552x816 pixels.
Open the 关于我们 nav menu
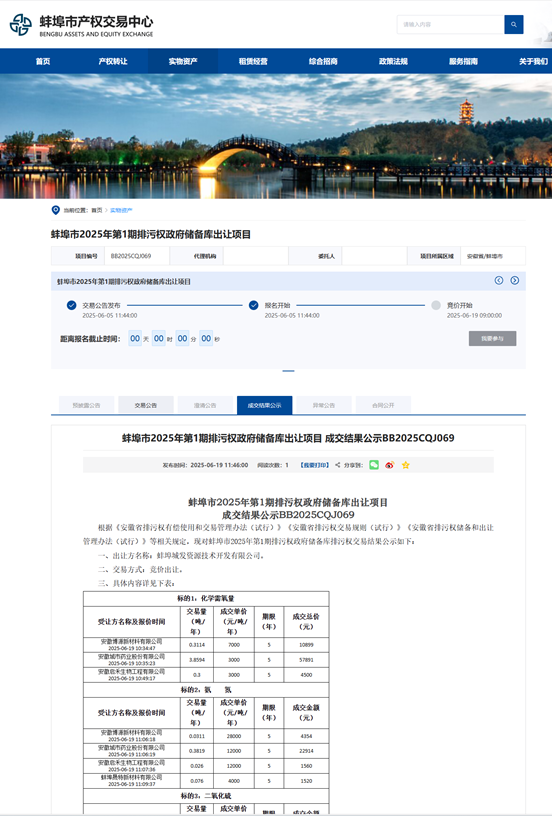click(x=533, y=61)
